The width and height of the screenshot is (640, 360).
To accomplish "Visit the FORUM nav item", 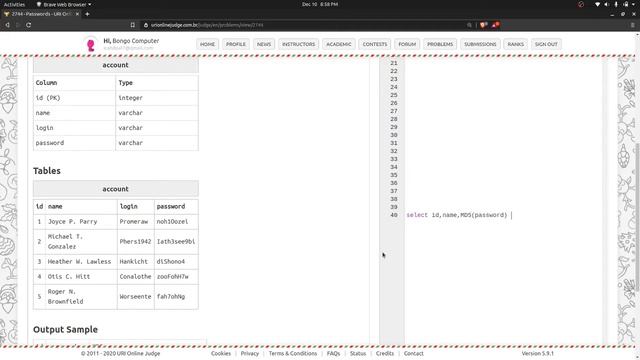I will (x=407, y=44).
